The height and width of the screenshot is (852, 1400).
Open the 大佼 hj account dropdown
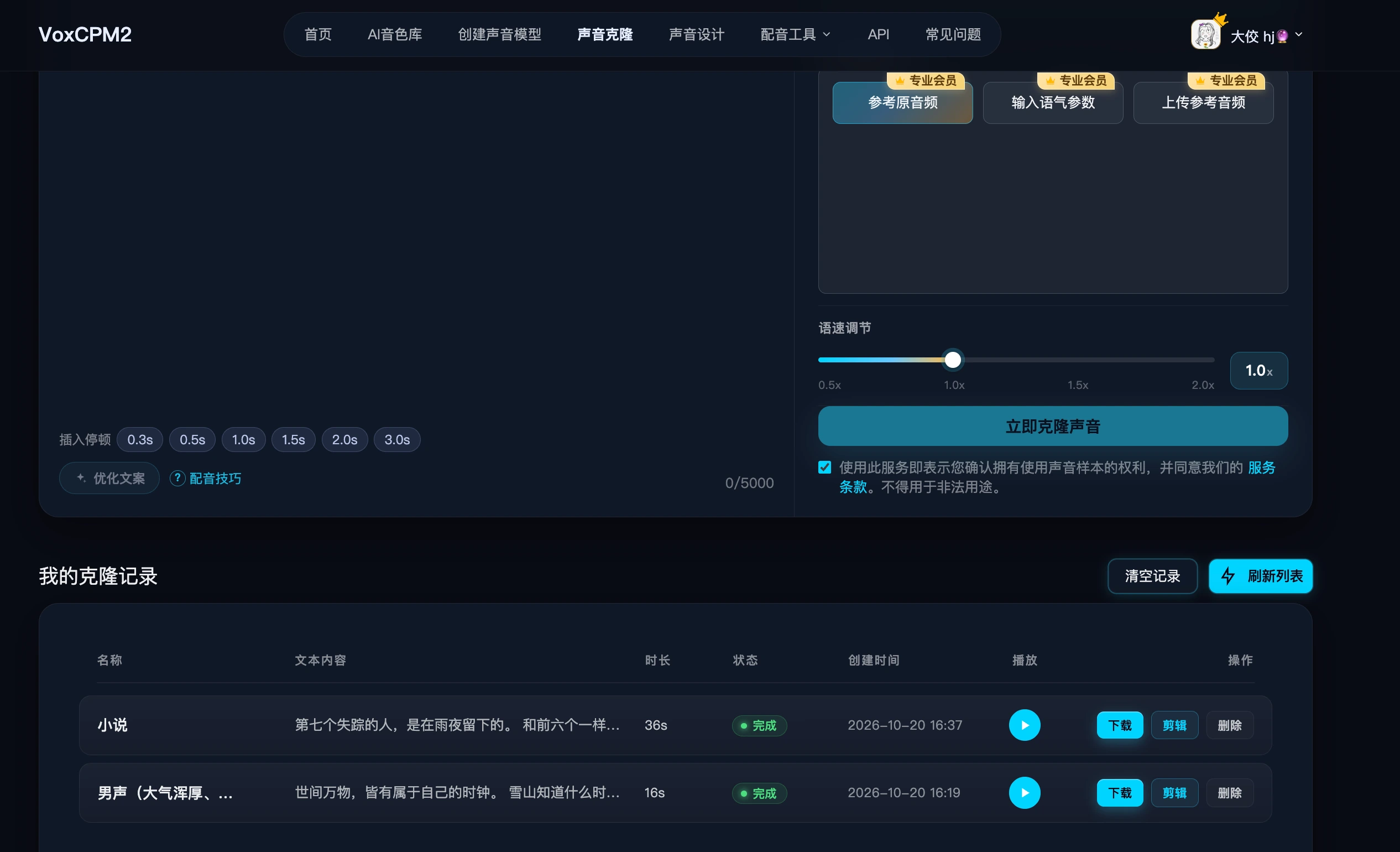point(1267,36)
